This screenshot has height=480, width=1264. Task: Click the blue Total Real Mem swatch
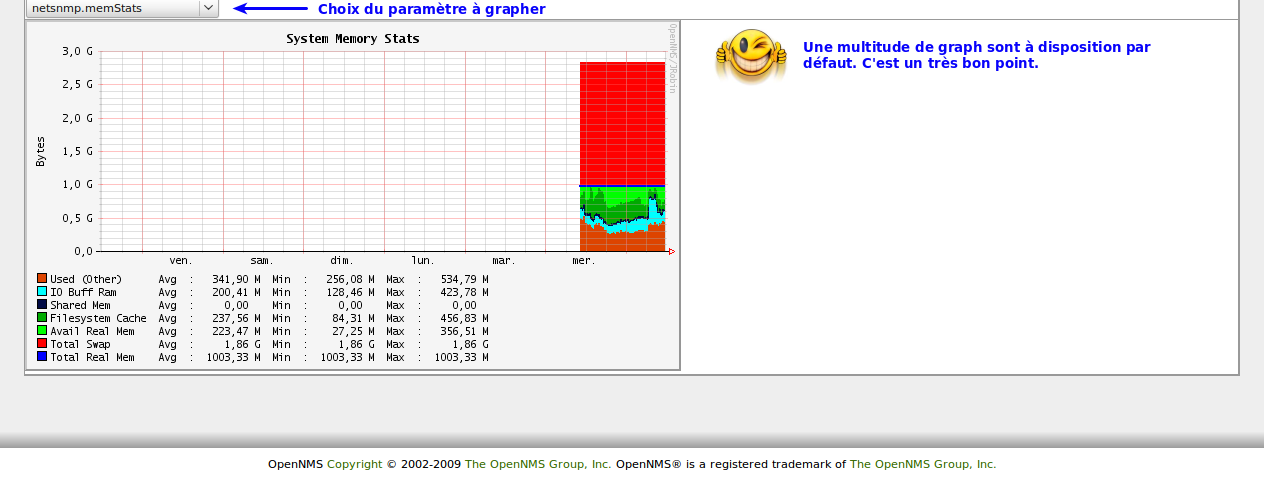click(x=42, y=357)
